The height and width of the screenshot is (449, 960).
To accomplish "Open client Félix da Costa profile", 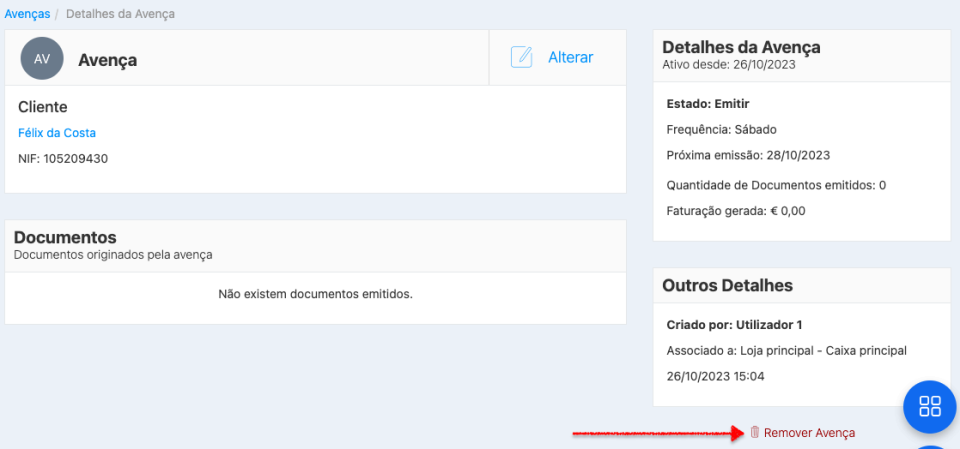I will [x=57, y=132].
